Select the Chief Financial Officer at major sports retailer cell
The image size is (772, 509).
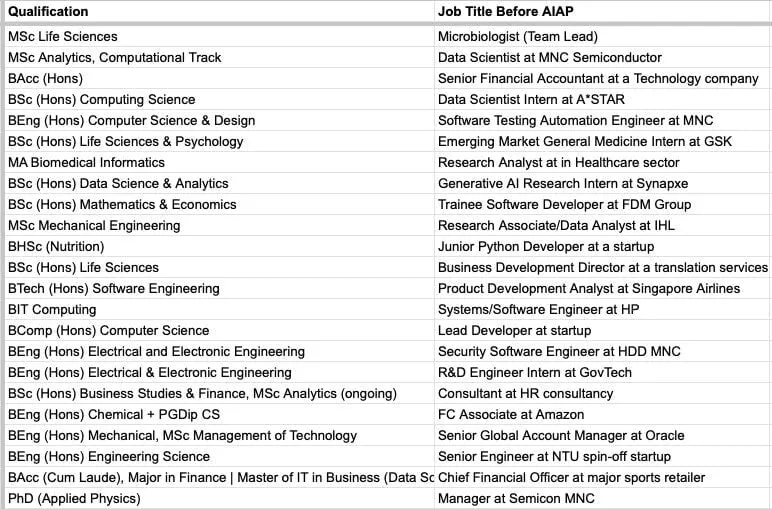603,477
